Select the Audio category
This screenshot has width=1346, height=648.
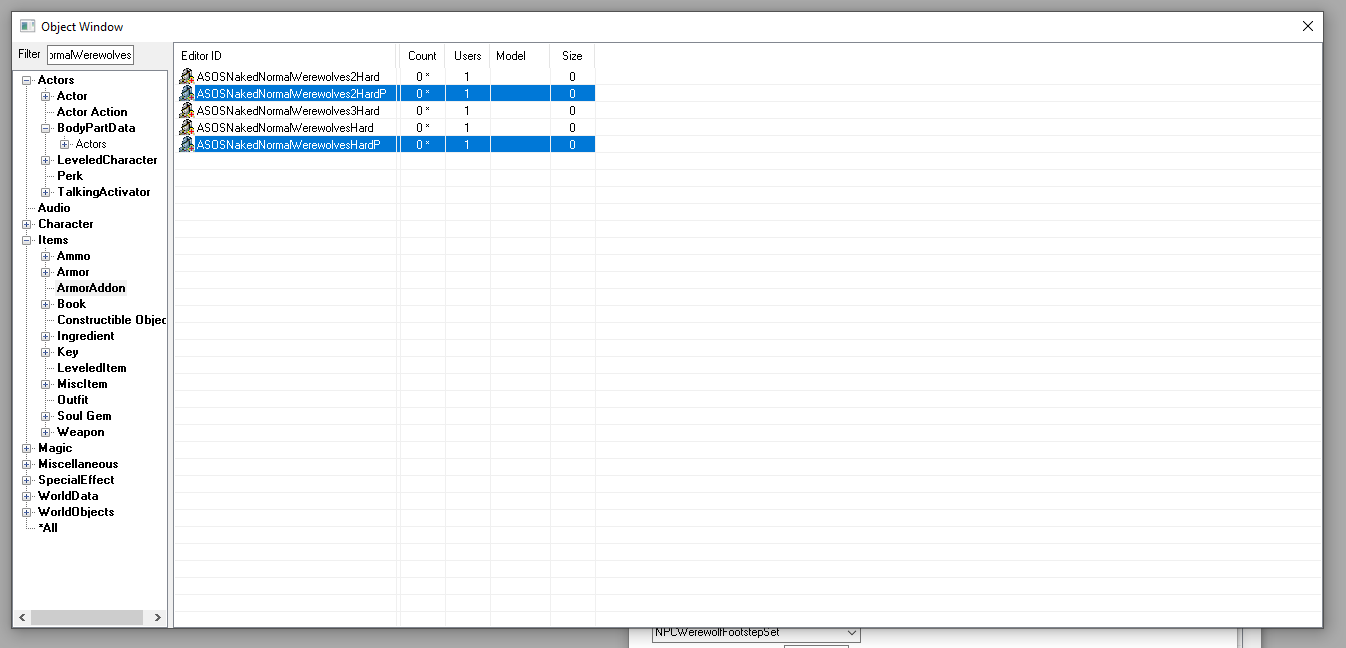54,208
